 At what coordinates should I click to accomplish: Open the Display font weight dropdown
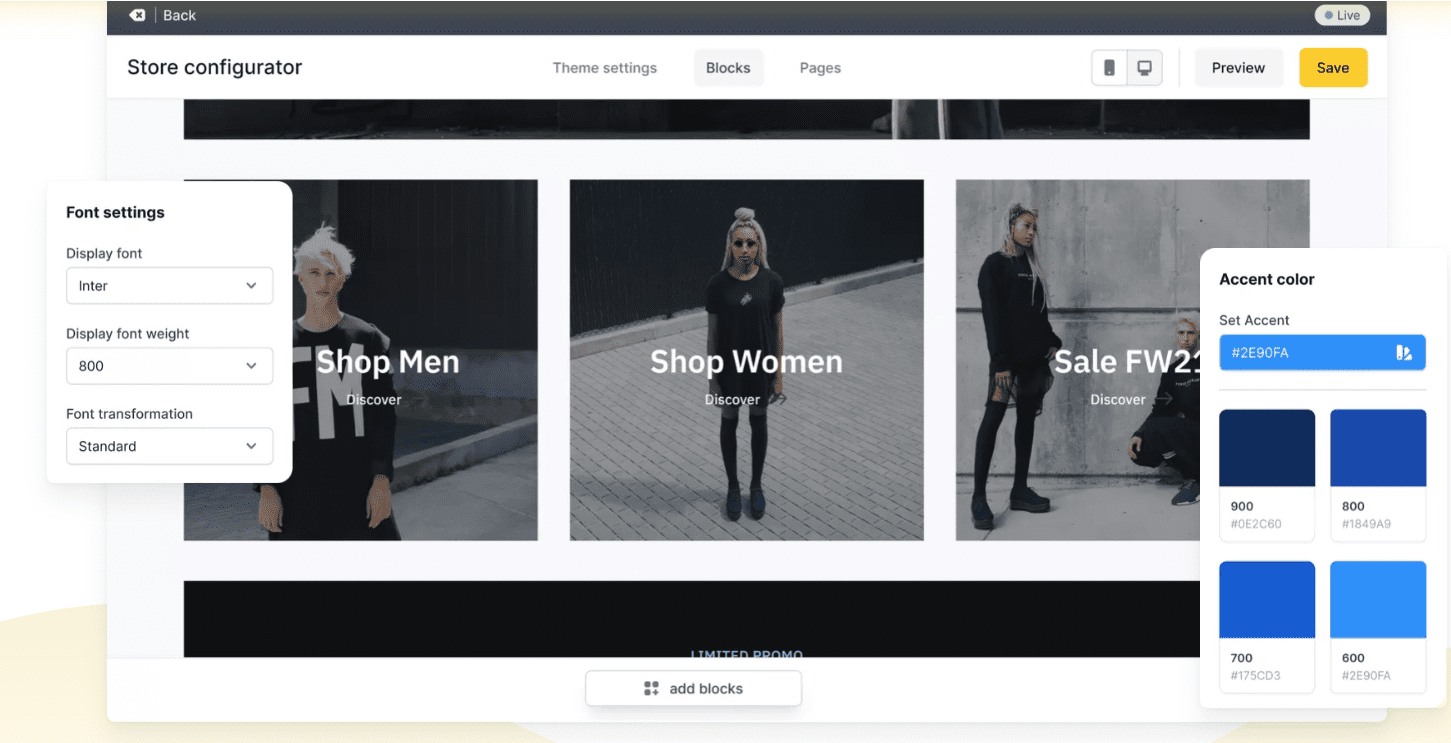coord(169,366)
